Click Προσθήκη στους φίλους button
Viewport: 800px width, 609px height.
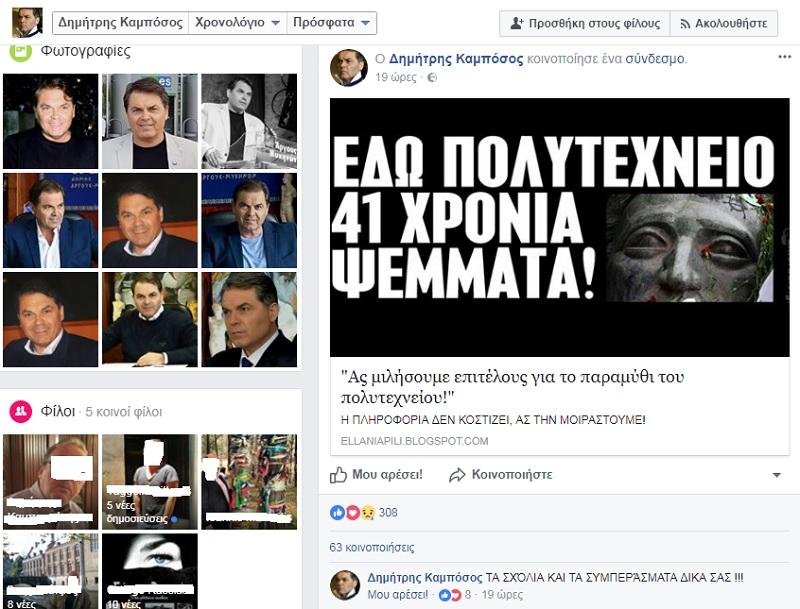pos(581,23)
